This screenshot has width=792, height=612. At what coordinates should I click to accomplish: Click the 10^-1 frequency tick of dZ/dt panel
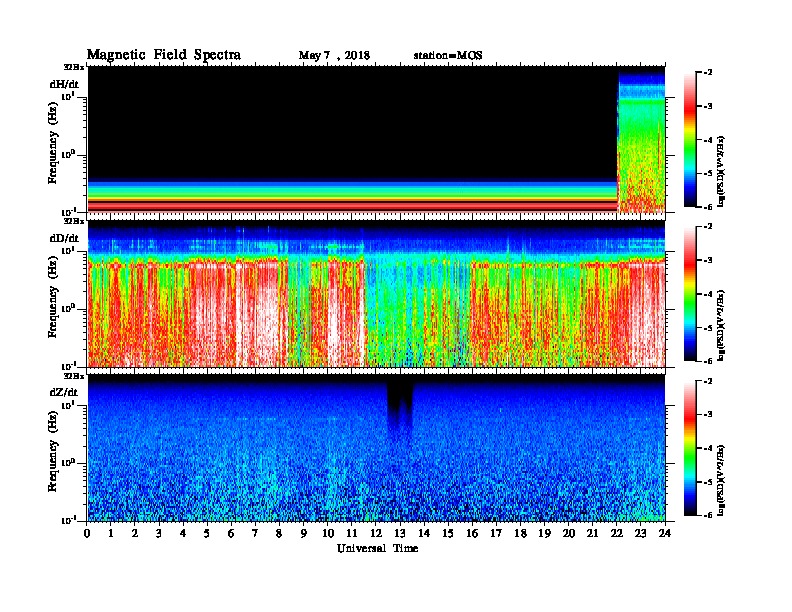69,520
